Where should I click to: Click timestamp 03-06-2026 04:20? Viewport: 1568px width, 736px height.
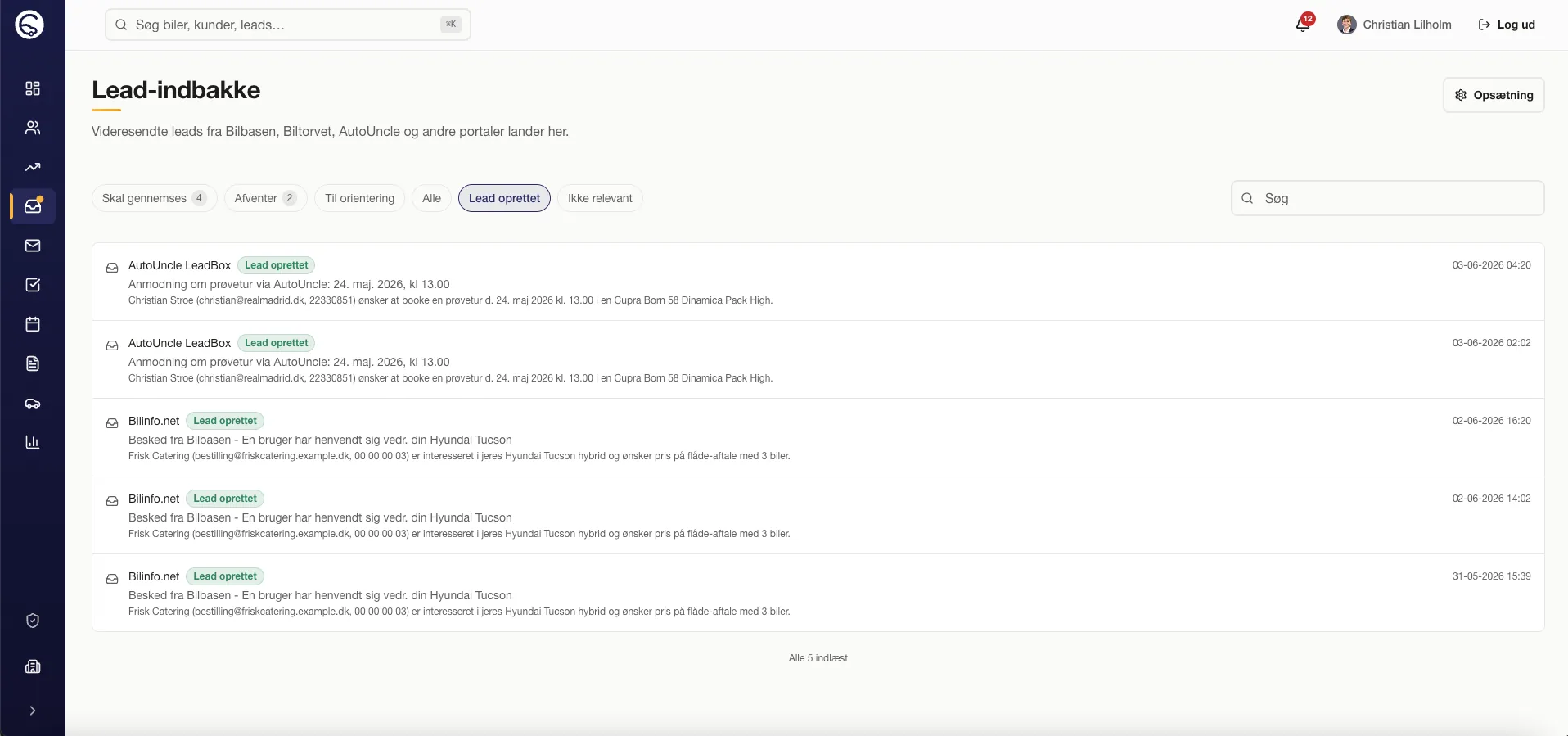pos(1491,265)
